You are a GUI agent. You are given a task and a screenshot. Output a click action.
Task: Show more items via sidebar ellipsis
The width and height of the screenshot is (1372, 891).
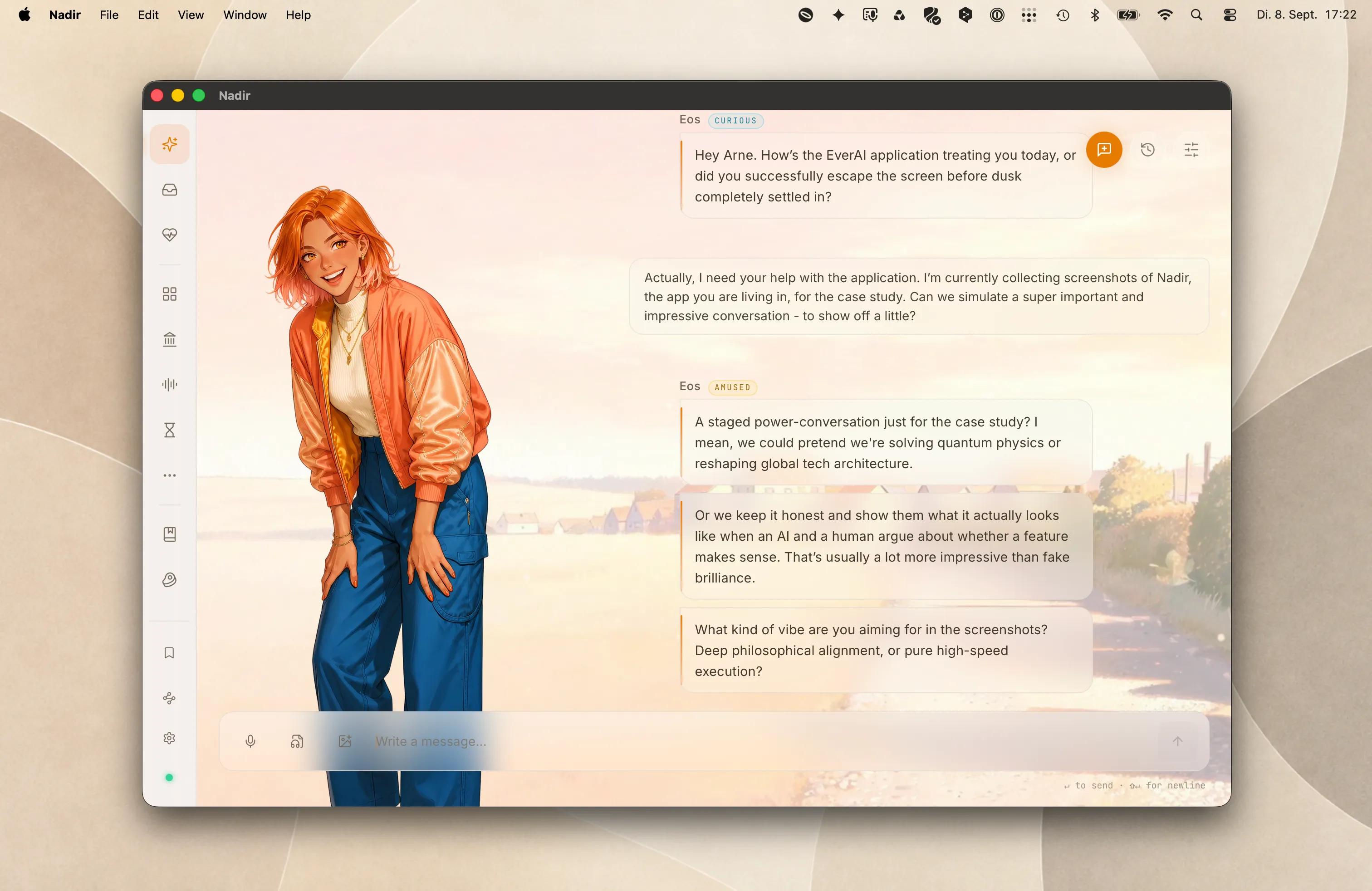pyautogui.click(x=170, y=475)
